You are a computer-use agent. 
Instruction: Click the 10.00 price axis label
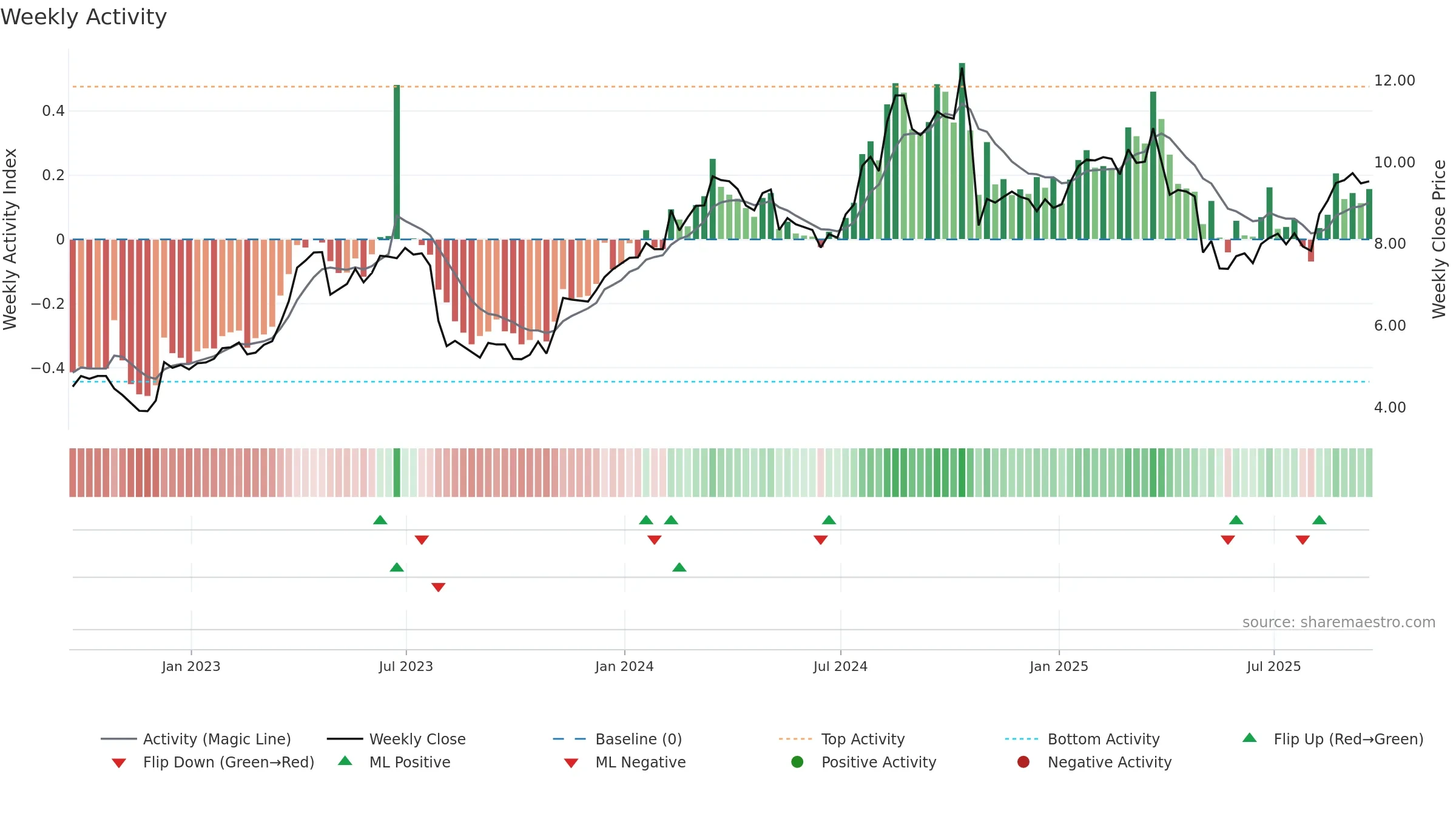tap(1394, 163)
